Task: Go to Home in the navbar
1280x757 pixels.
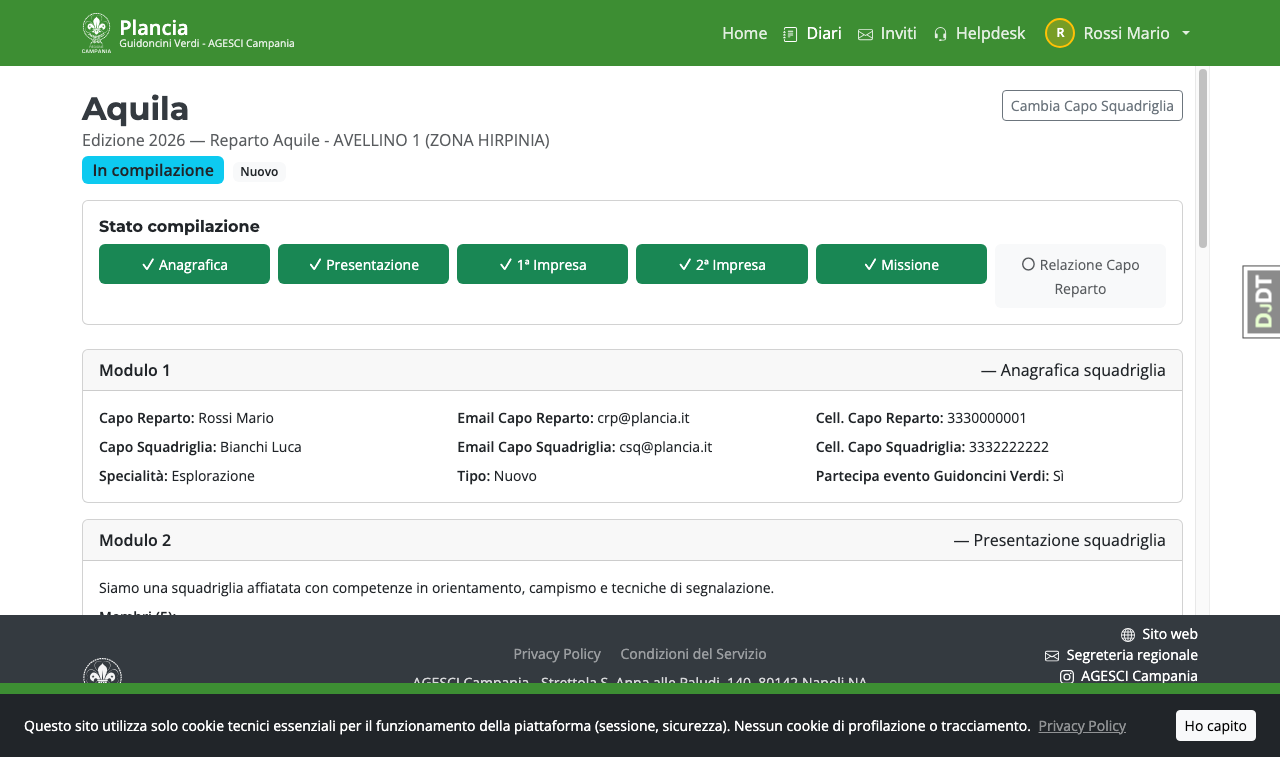Action: point(745,33)
